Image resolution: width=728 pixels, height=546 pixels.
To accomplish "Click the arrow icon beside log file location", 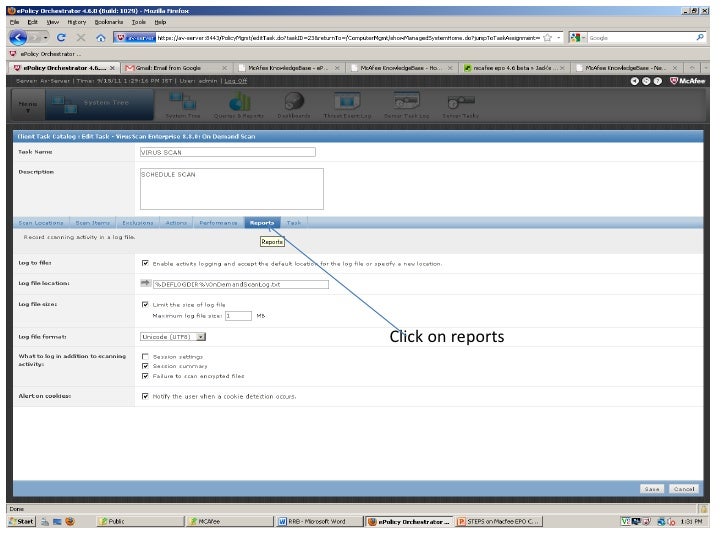I will point(145,283).
